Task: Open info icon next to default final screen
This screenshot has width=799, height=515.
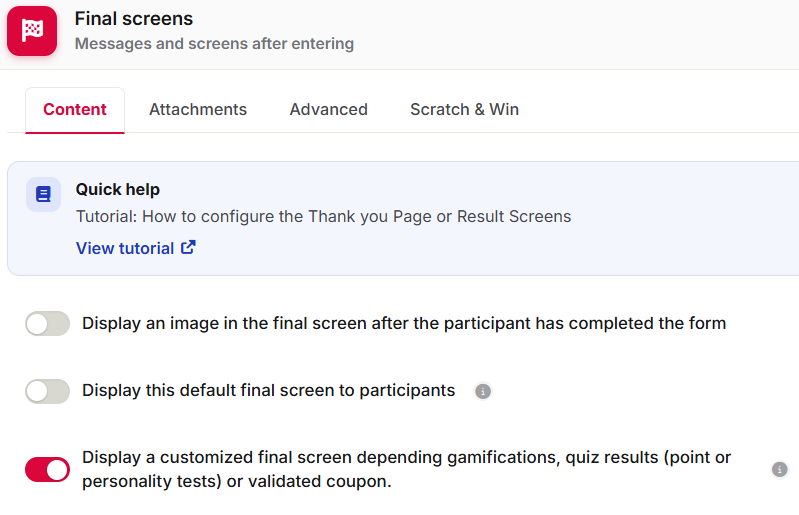Action: pyautogui.click(x=483, y=391)
